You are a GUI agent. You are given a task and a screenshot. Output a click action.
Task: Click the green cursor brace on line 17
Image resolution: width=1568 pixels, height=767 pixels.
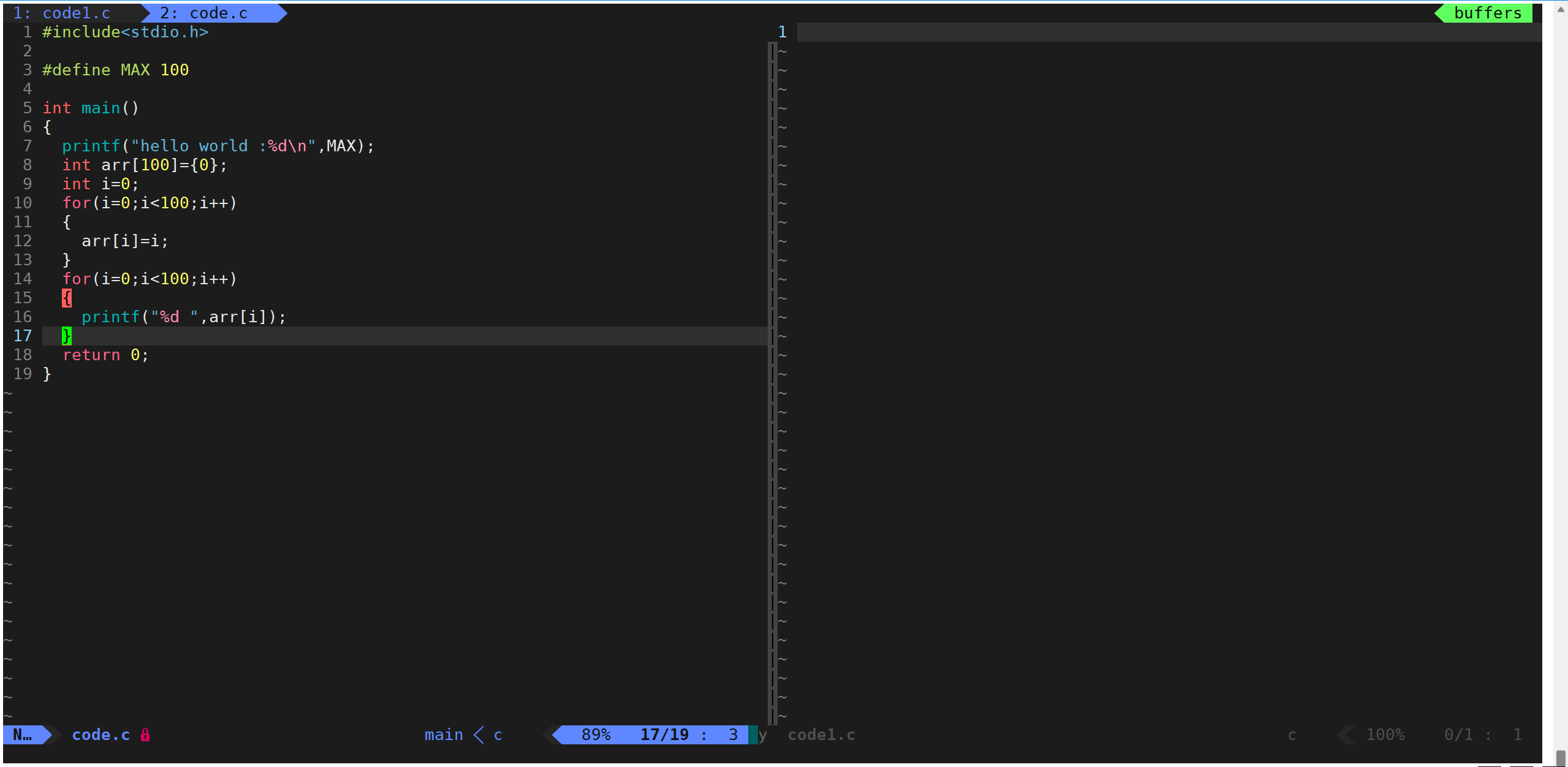67,336
